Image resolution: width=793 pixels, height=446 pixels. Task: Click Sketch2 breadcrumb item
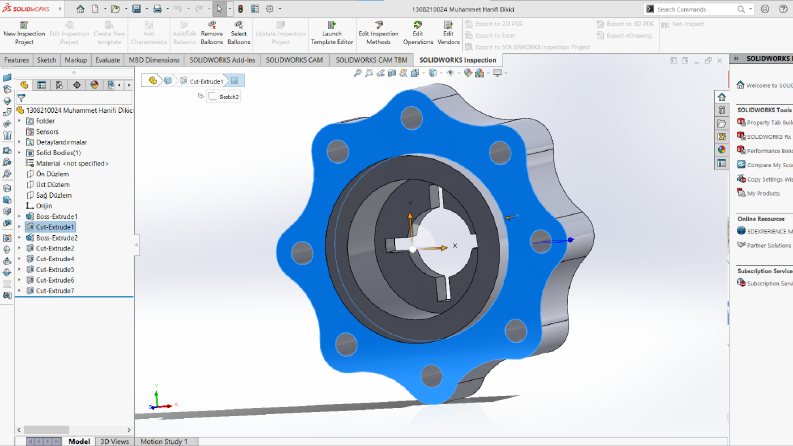click(224, 97)
